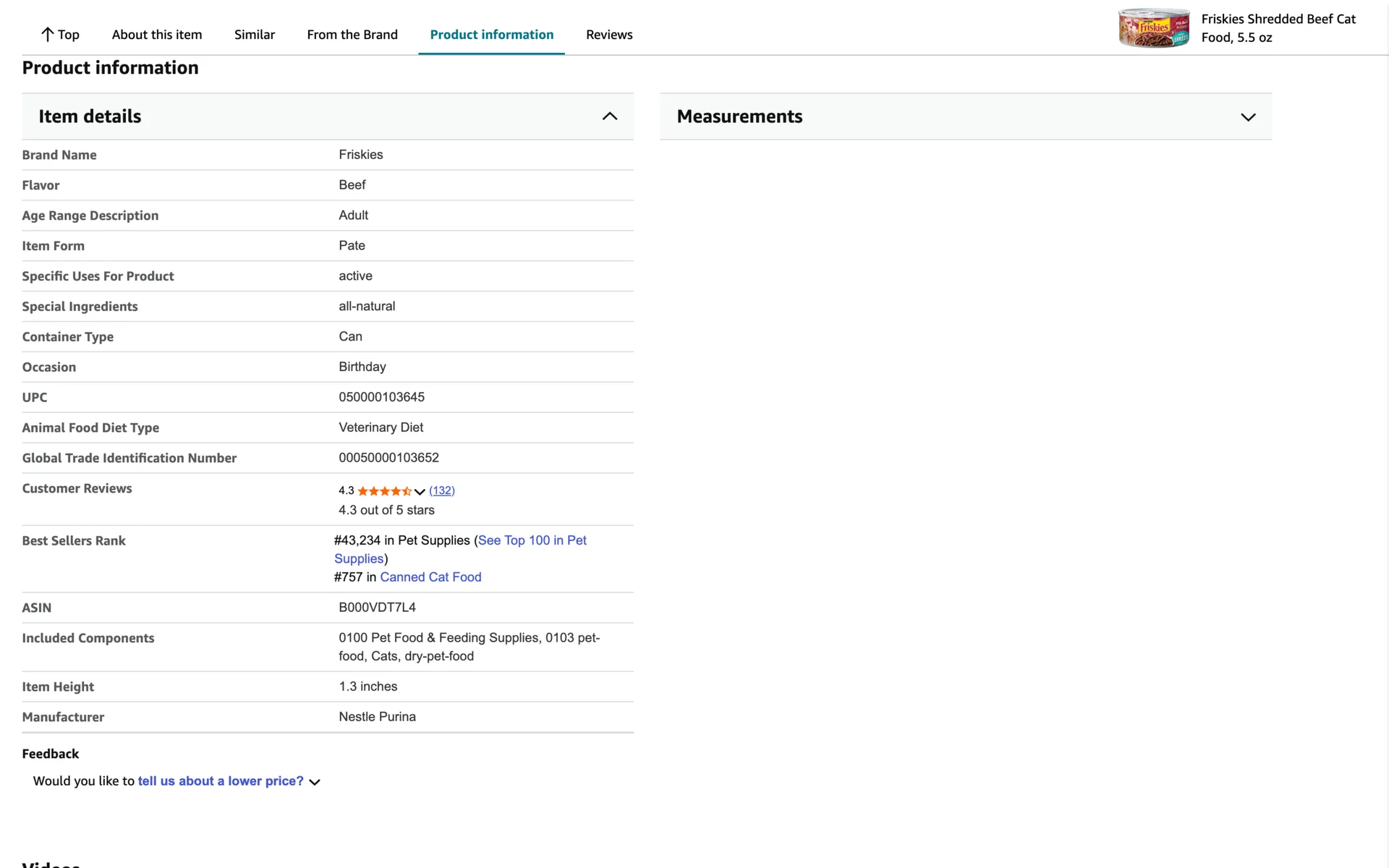Open the rating breakdown dropdown arrow
This screenshot has width=1389, height=868.
(x=420, y=492)
